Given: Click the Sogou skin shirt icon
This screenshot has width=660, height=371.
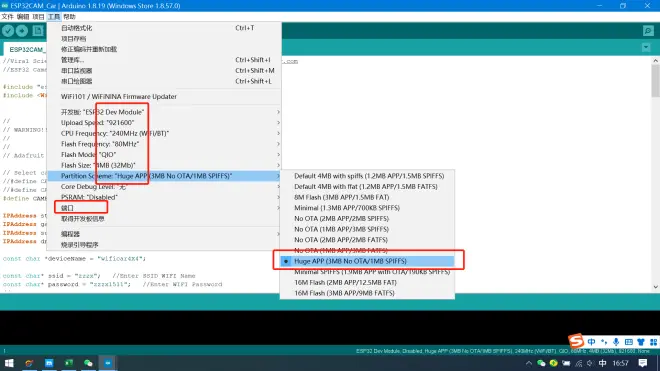Looking at the screenshot, I should [x=641, y=342].
